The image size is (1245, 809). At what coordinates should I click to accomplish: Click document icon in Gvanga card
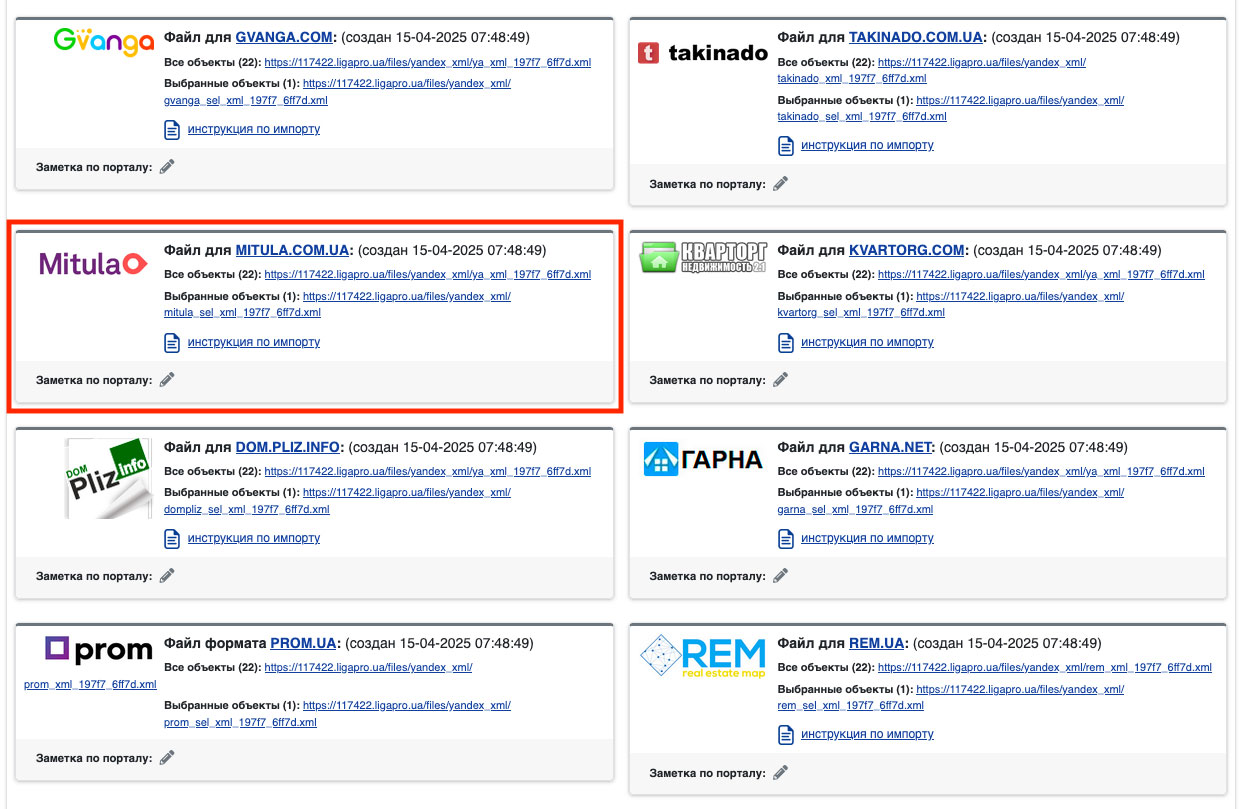pos(172,130)
